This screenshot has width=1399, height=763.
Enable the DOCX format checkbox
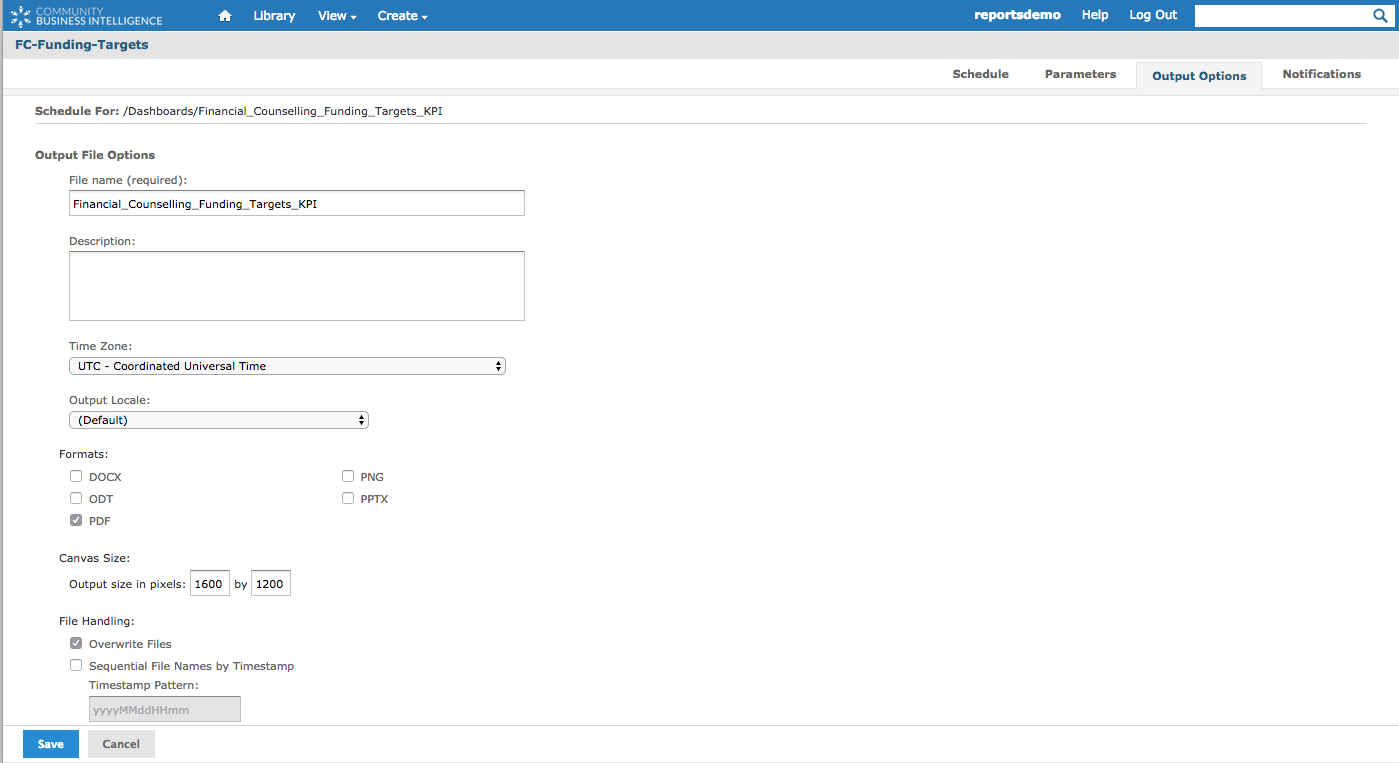tap(76, 476)
